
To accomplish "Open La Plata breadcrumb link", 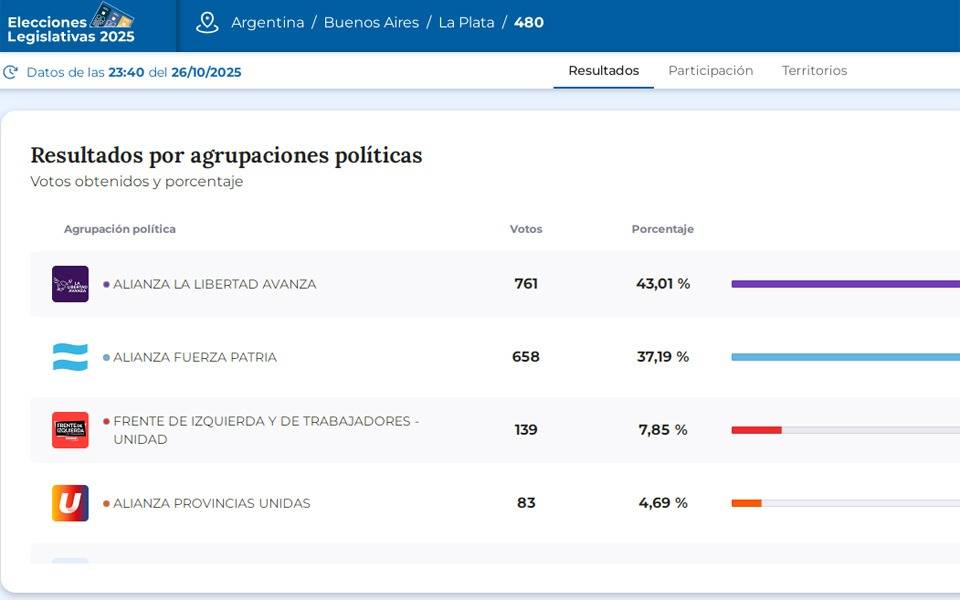I will click(x=466, y=22).
